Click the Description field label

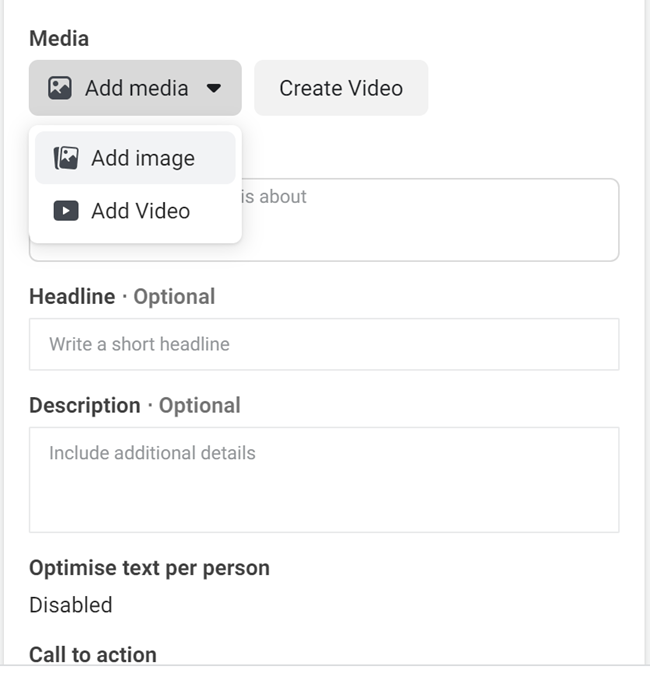click(x=85, y=406)
